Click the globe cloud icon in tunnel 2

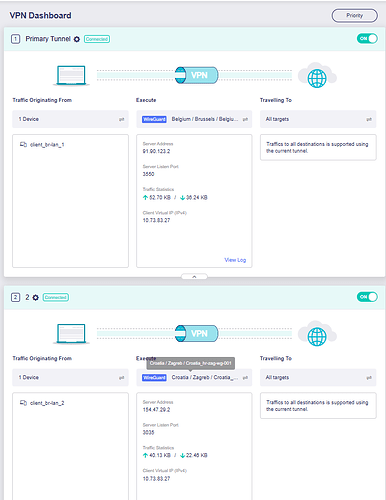317,334
